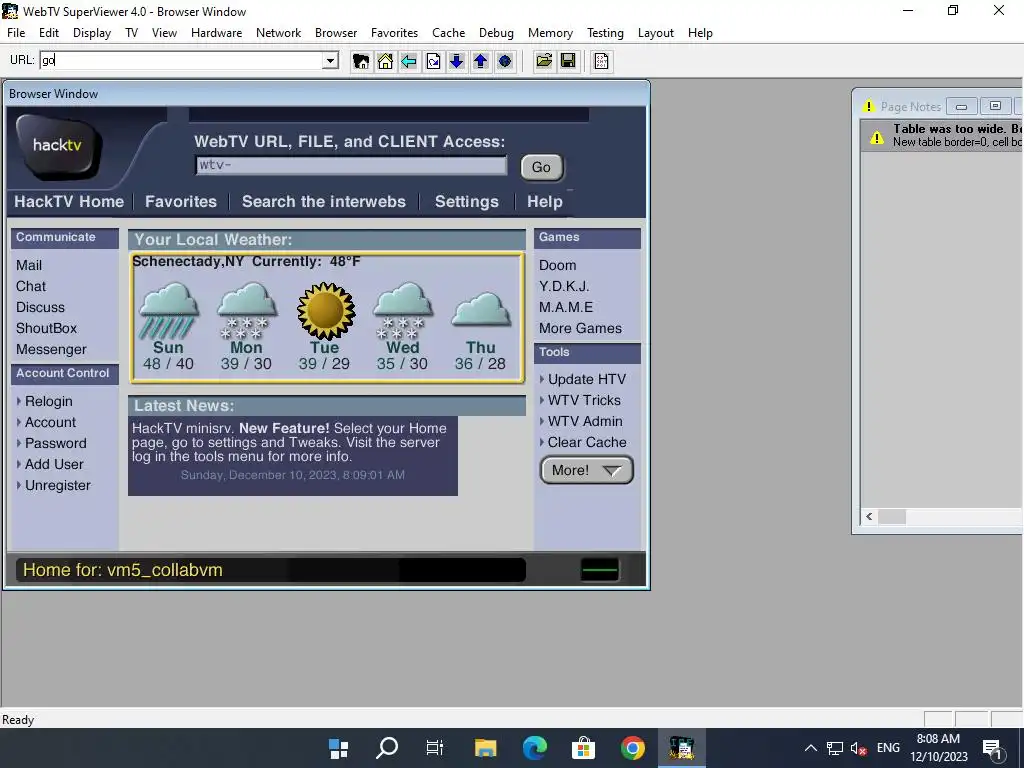Click Wednesday's snow cloud weather icon

coord(402,310)
